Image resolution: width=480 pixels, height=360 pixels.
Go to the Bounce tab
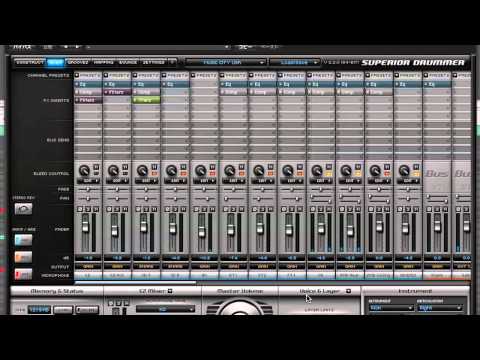coord(128,62)
